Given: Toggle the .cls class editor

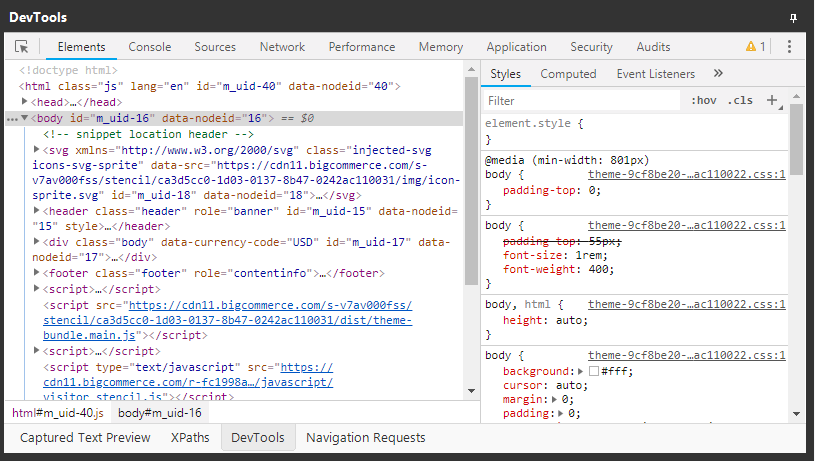Looking at the screenshot, I should tap(740, 100).
